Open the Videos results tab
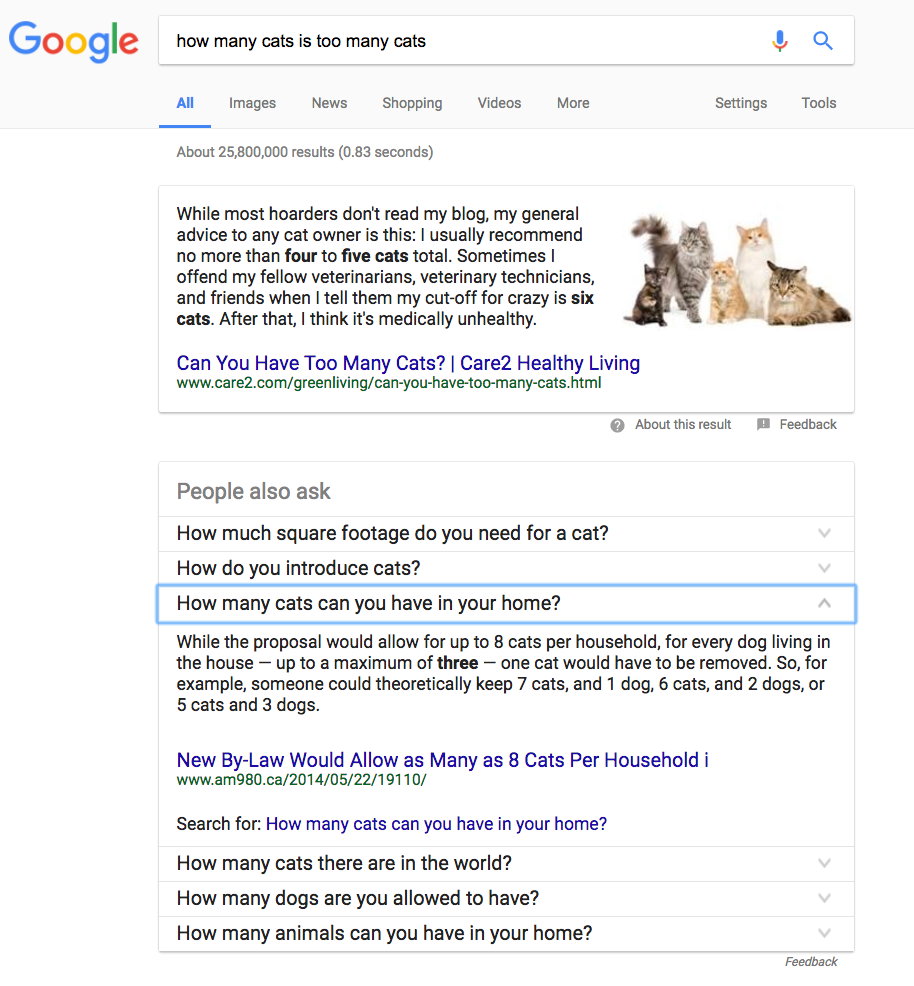Image resolution: width=914 pixels, height=986 pixels. [x=499, y=103]
